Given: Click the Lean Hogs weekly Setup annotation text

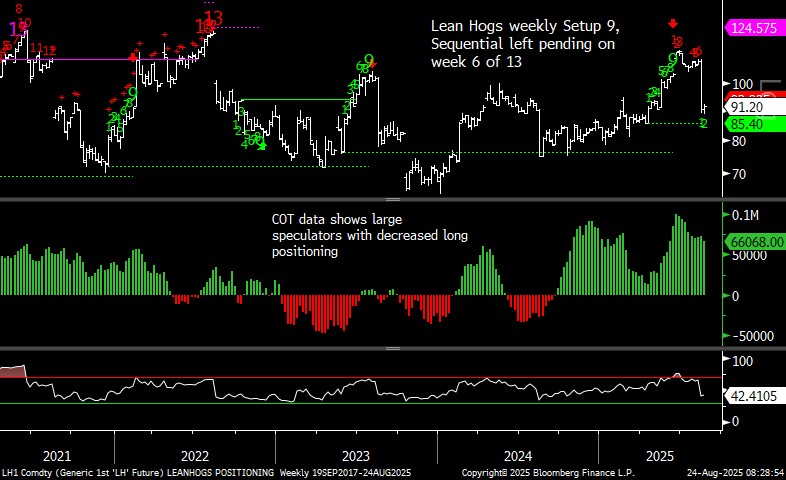Looking at the screenshot, I should click(x=524, y=43).
